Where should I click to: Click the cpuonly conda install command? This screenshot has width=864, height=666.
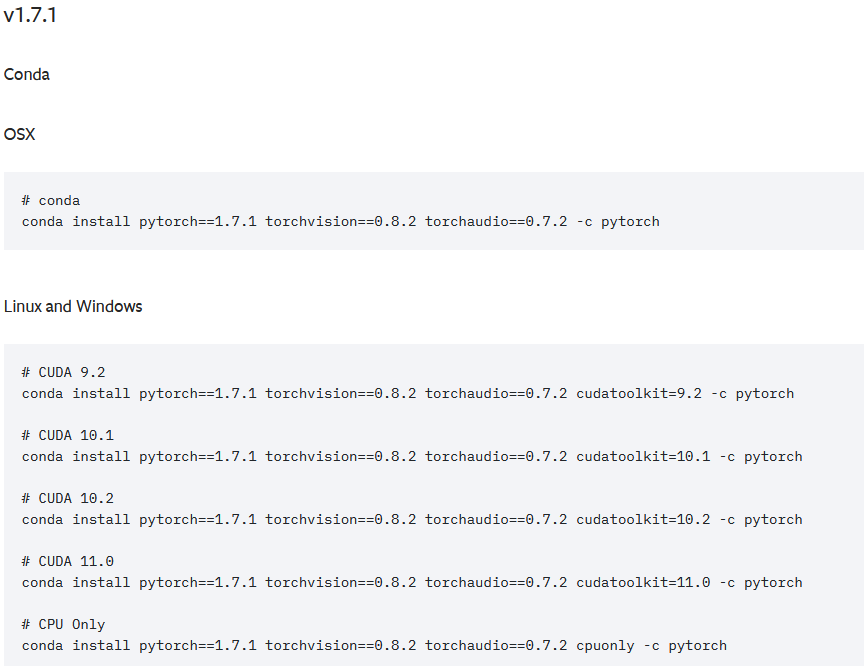point(374,646)
